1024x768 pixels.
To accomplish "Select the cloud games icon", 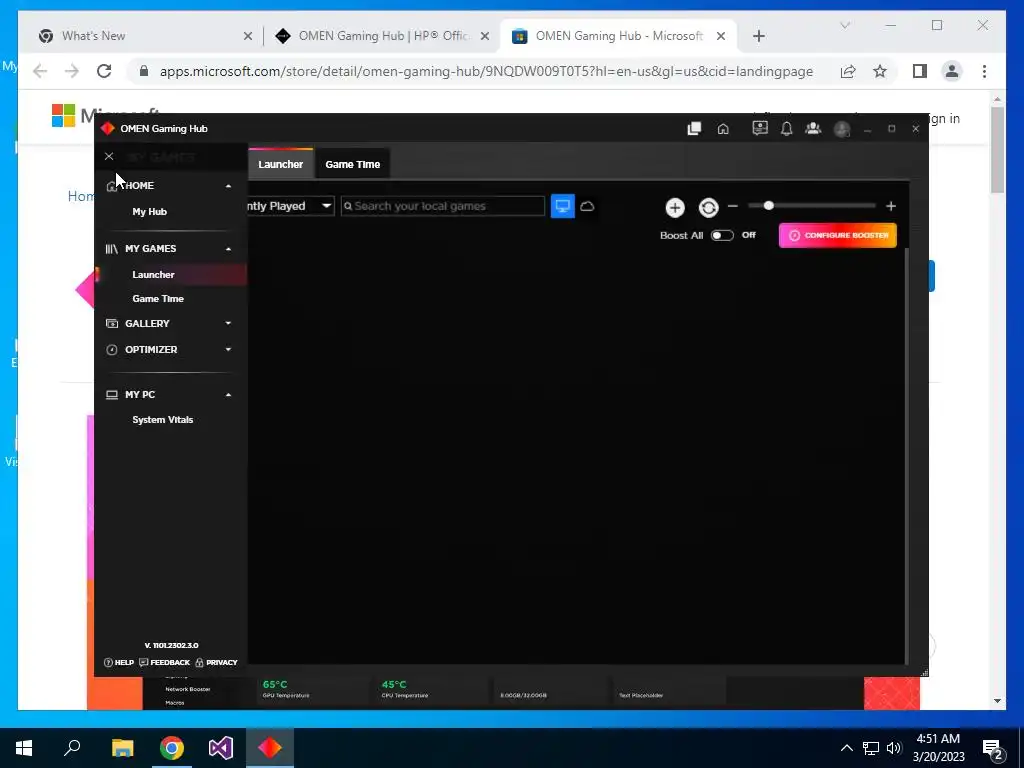I will click(x=587, y=206).
